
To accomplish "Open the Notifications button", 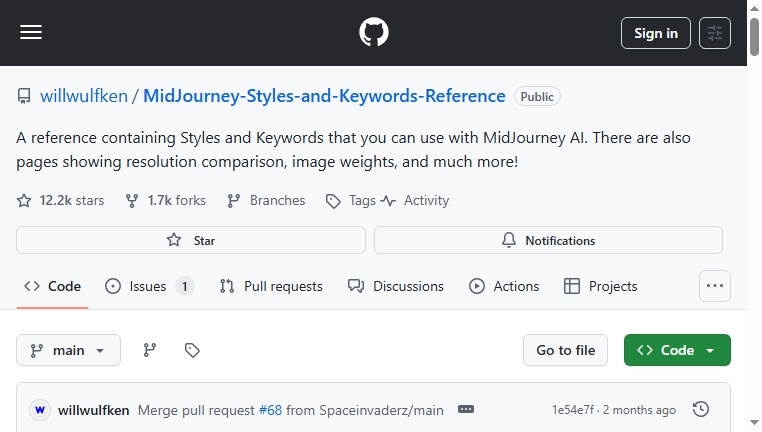I will 548,240.
